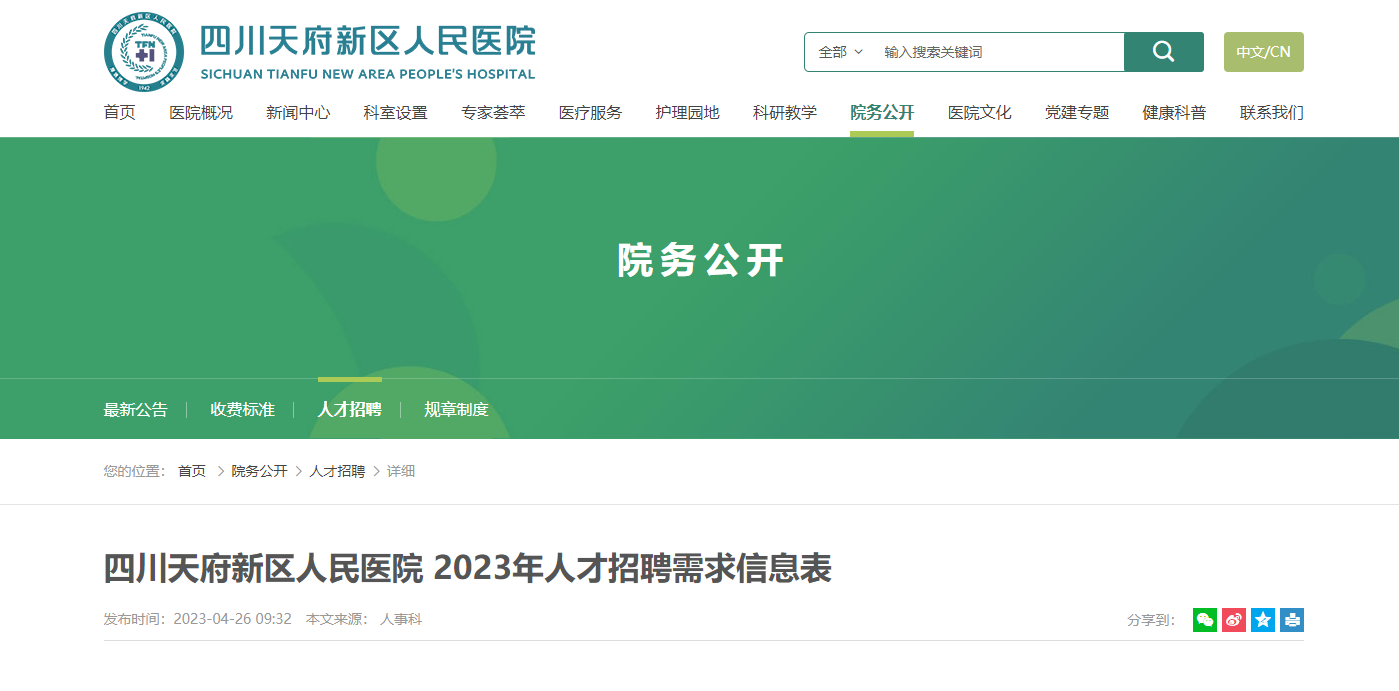Click the 分享到 label
The height and width of the screenshot is (691, 1399).
pyautogui.click(x=1151, y=620)
